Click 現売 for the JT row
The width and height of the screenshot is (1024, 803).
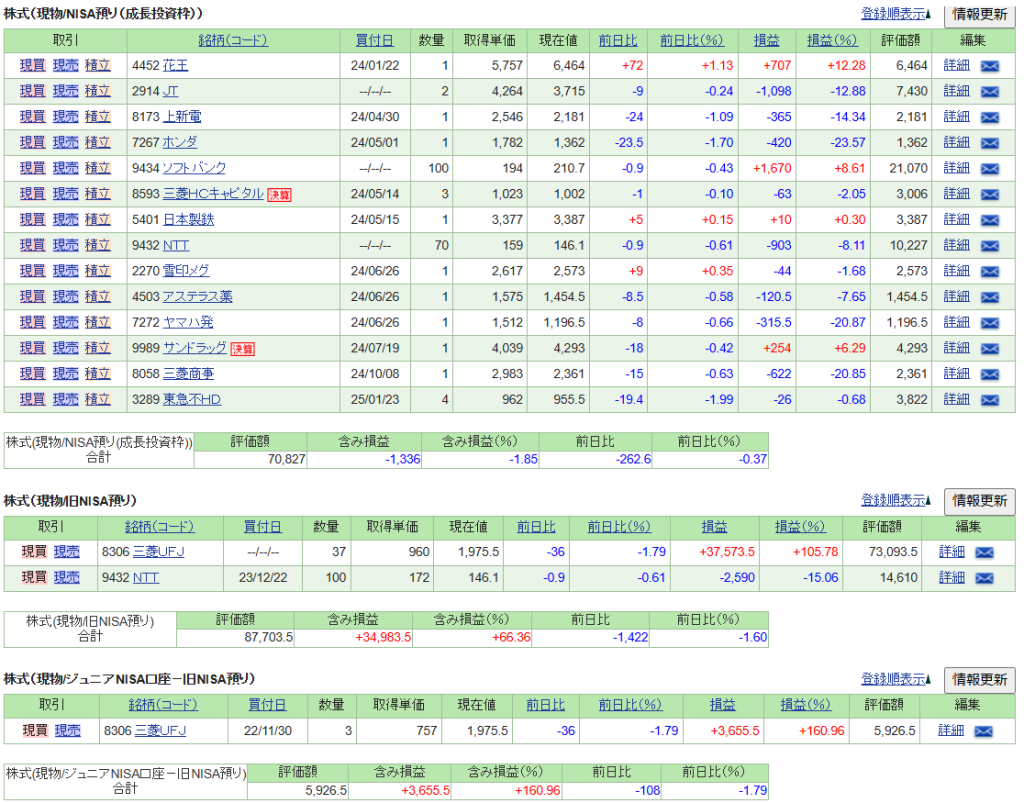[x=65, y=91]
